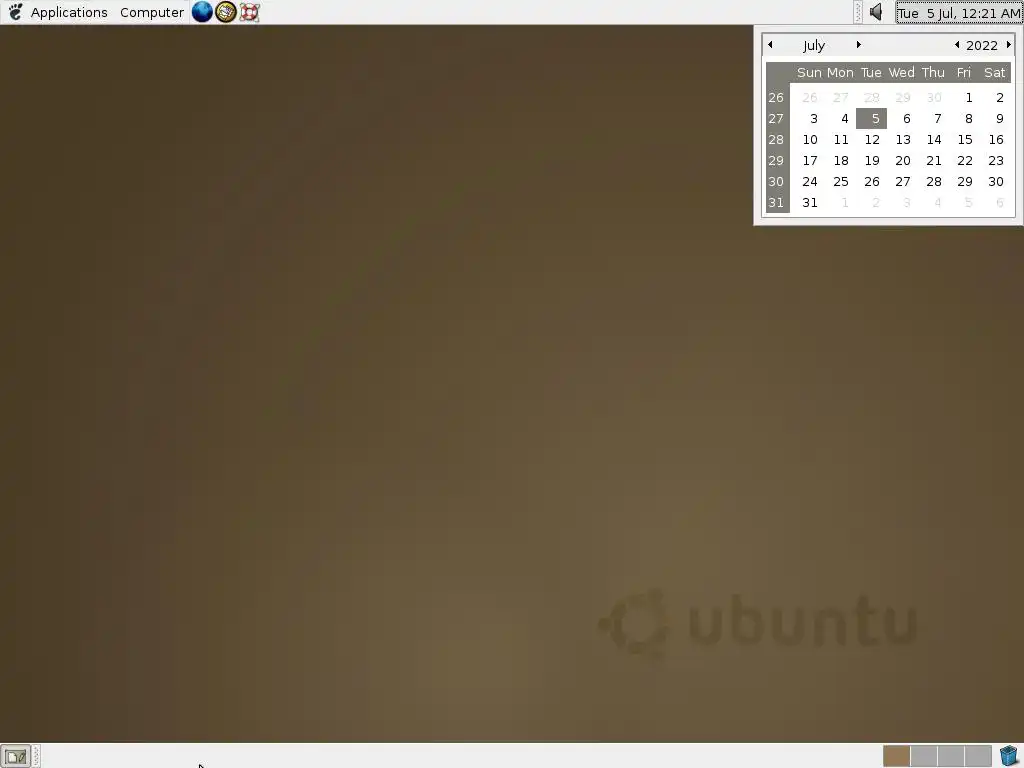Switch to the first brown workspace
The width and height of the screenshot is (1024, 768).
(896, 756)
